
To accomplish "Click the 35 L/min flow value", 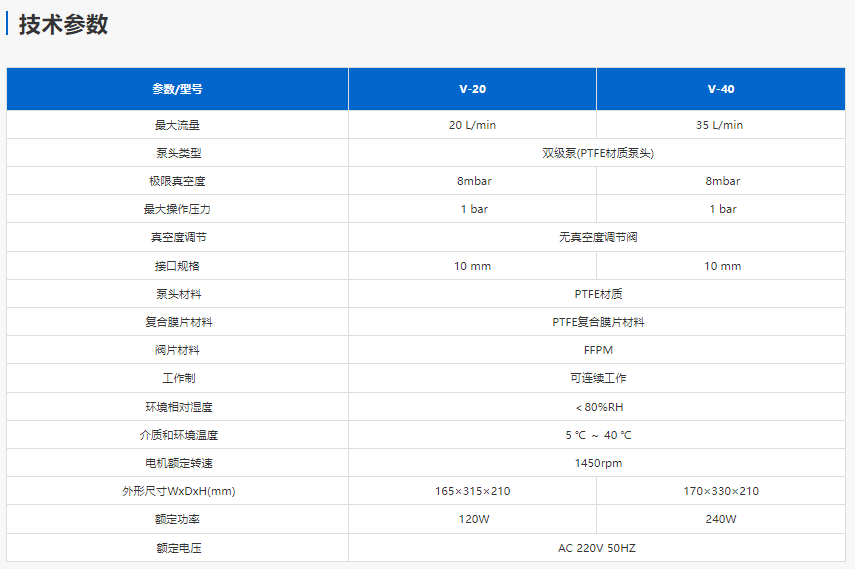I will 720,125.
